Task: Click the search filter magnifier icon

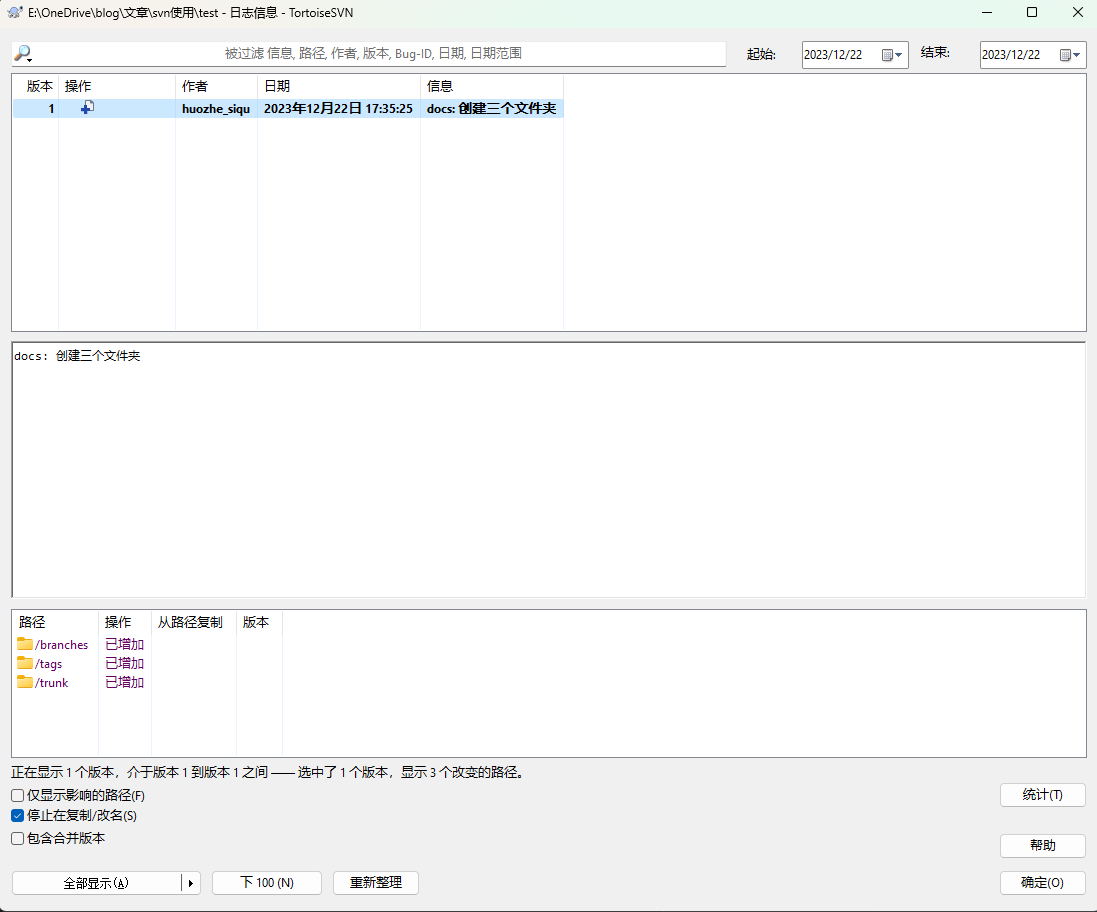Action: (x=23, y=54)
